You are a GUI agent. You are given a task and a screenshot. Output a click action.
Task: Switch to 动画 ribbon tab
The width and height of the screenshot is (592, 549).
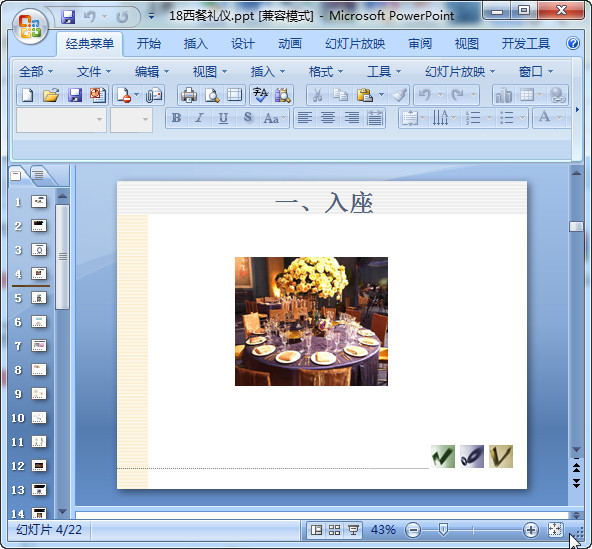[x=290, y=43]
